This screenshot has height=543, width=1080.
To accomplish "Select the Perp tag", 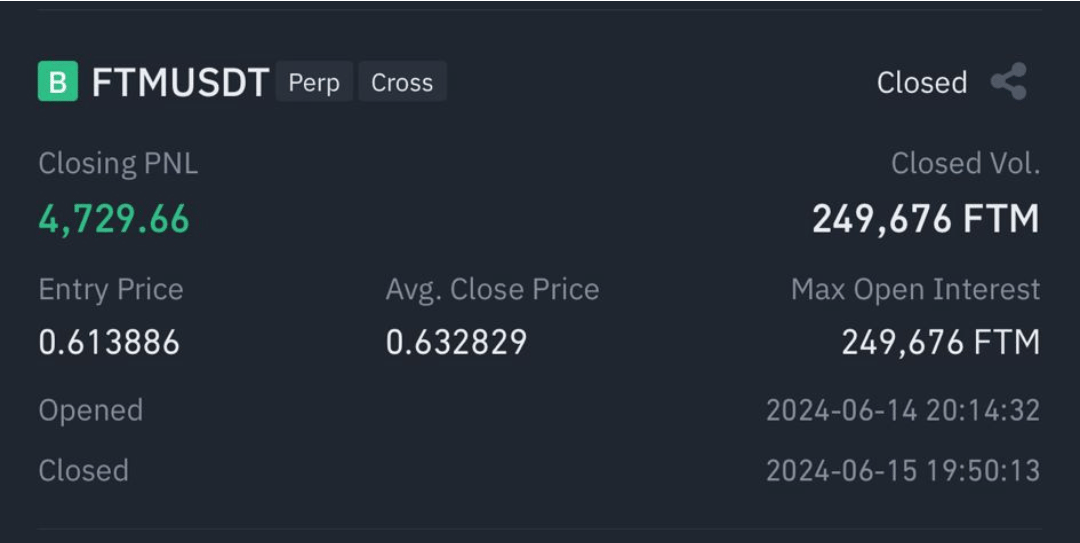I will coord(314,81).
